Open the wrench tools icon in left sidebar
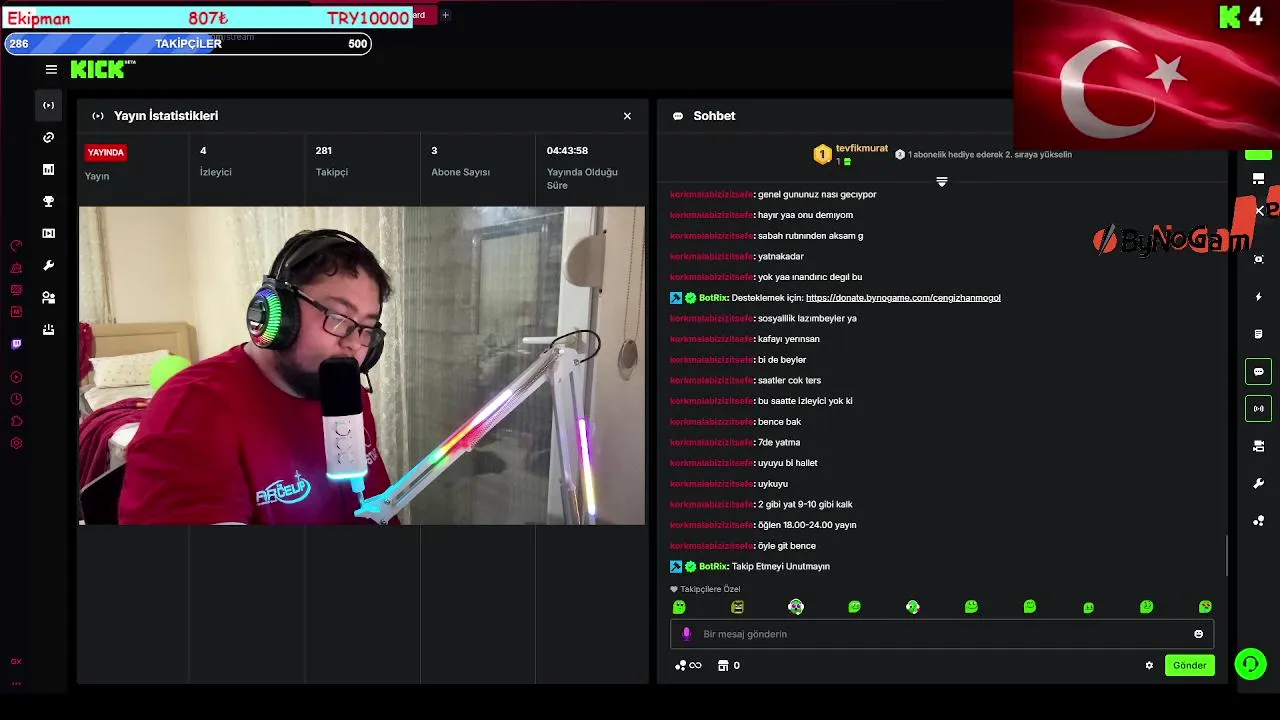1280x720 pixels. tap(48, 265)
